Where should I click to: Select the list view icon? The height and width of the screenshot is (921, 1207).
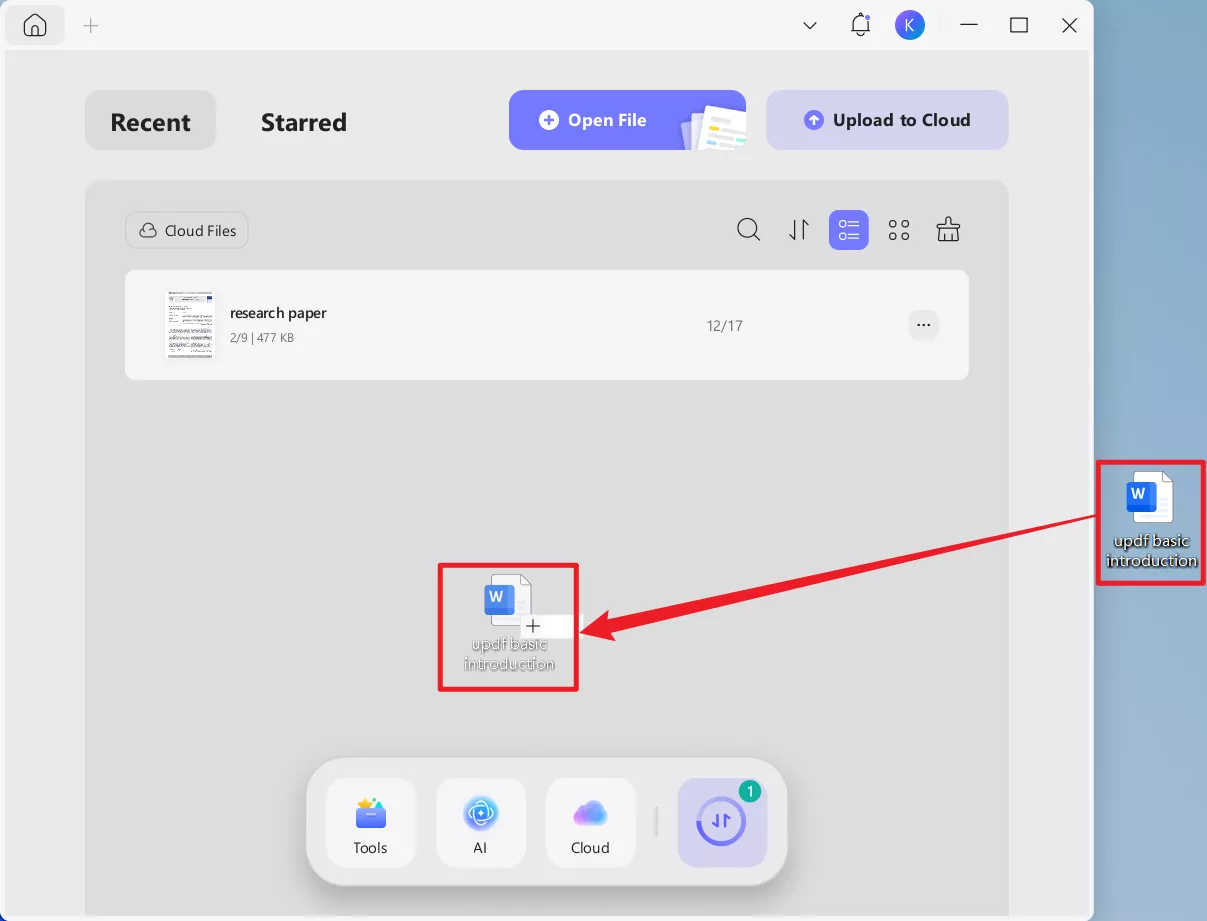pos(848,230)
